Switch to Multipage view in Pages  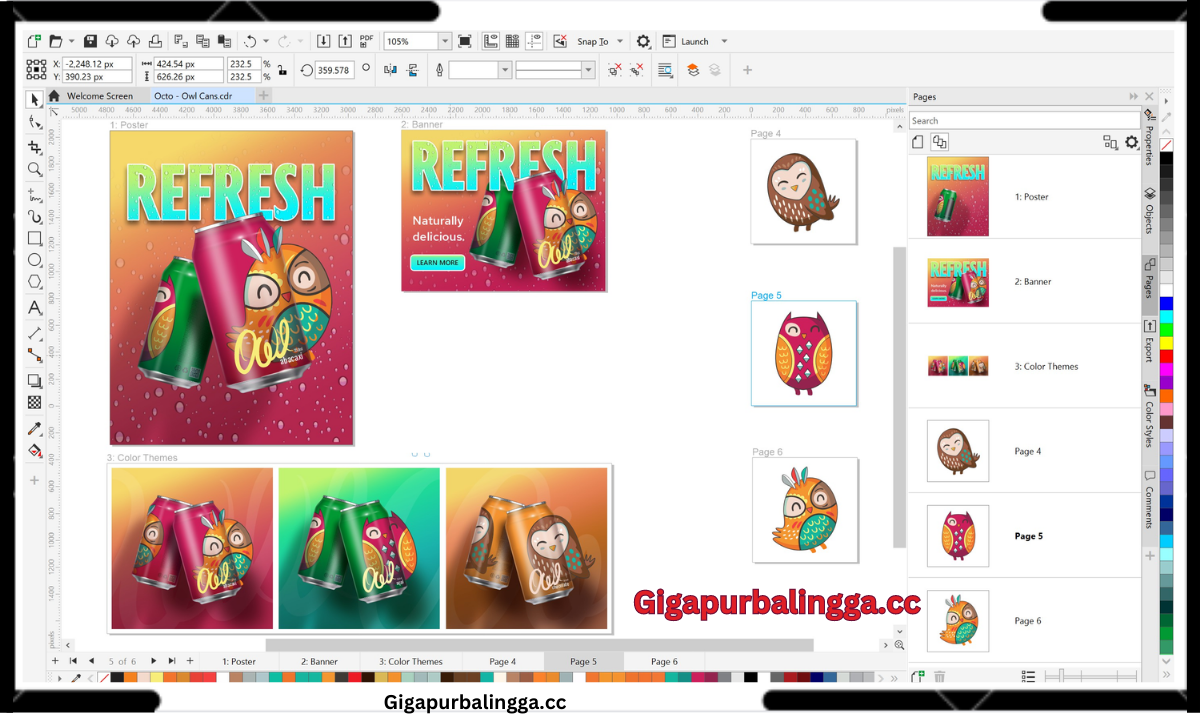[940, 142]
